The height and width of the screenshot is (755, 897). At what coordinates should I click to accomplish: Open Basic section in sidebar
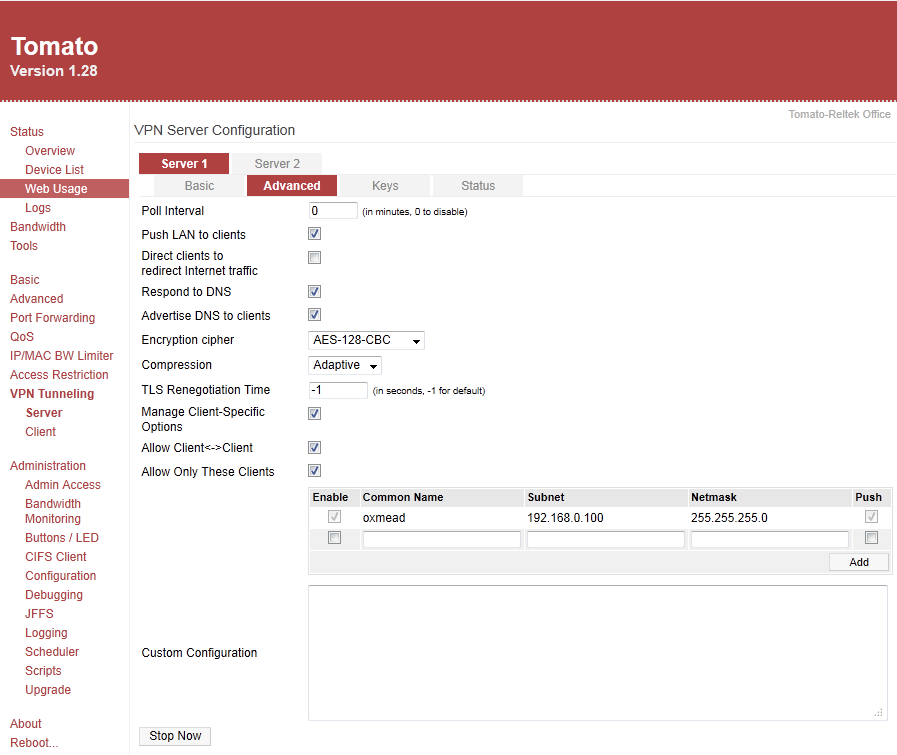(x=25, y=280)
